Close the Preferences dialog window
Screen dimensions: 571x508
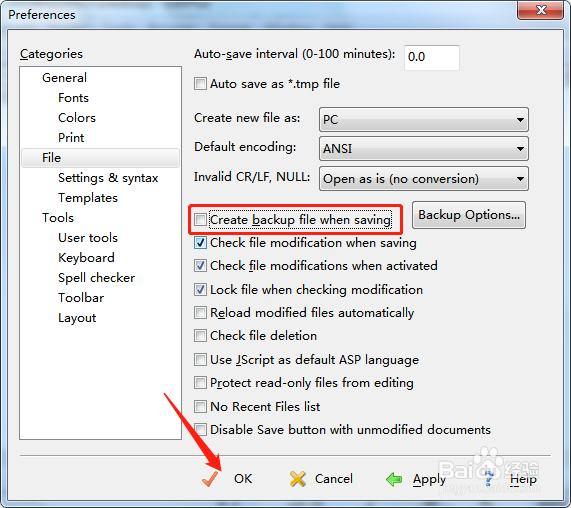coord(541,10)
